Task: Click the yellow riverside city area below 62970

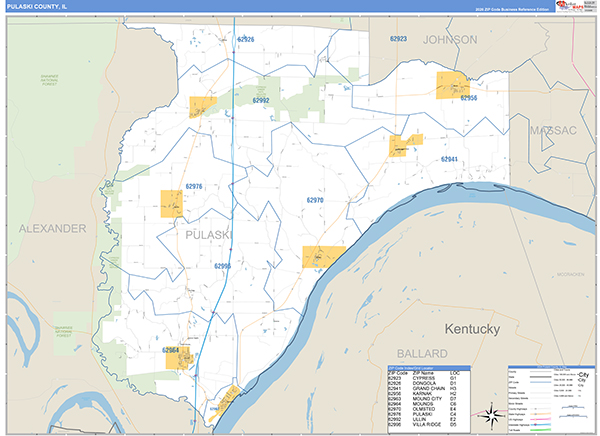Action: [x=323, y=256]
